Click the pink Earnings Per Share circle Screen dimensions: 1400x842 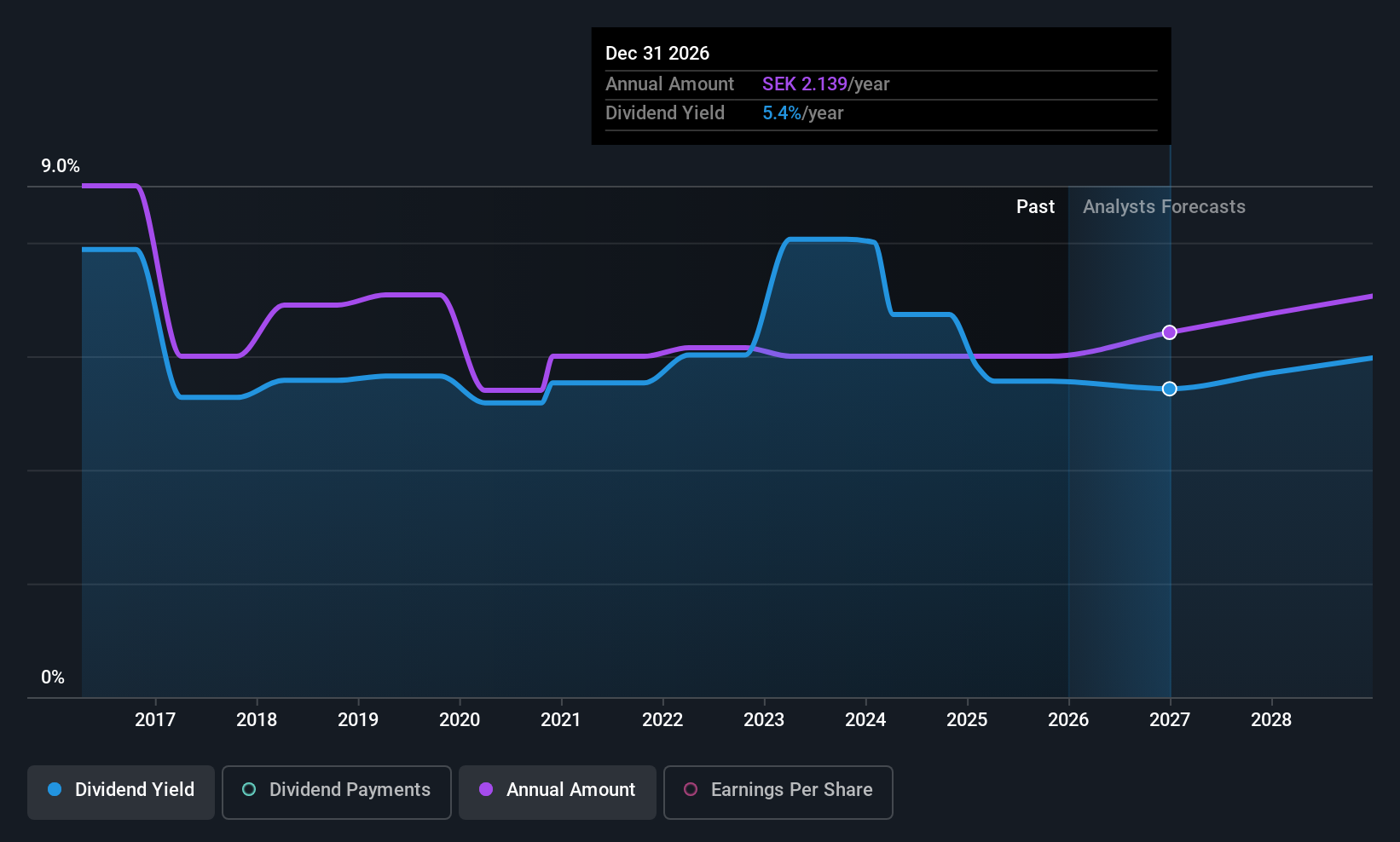click(691, 789)
